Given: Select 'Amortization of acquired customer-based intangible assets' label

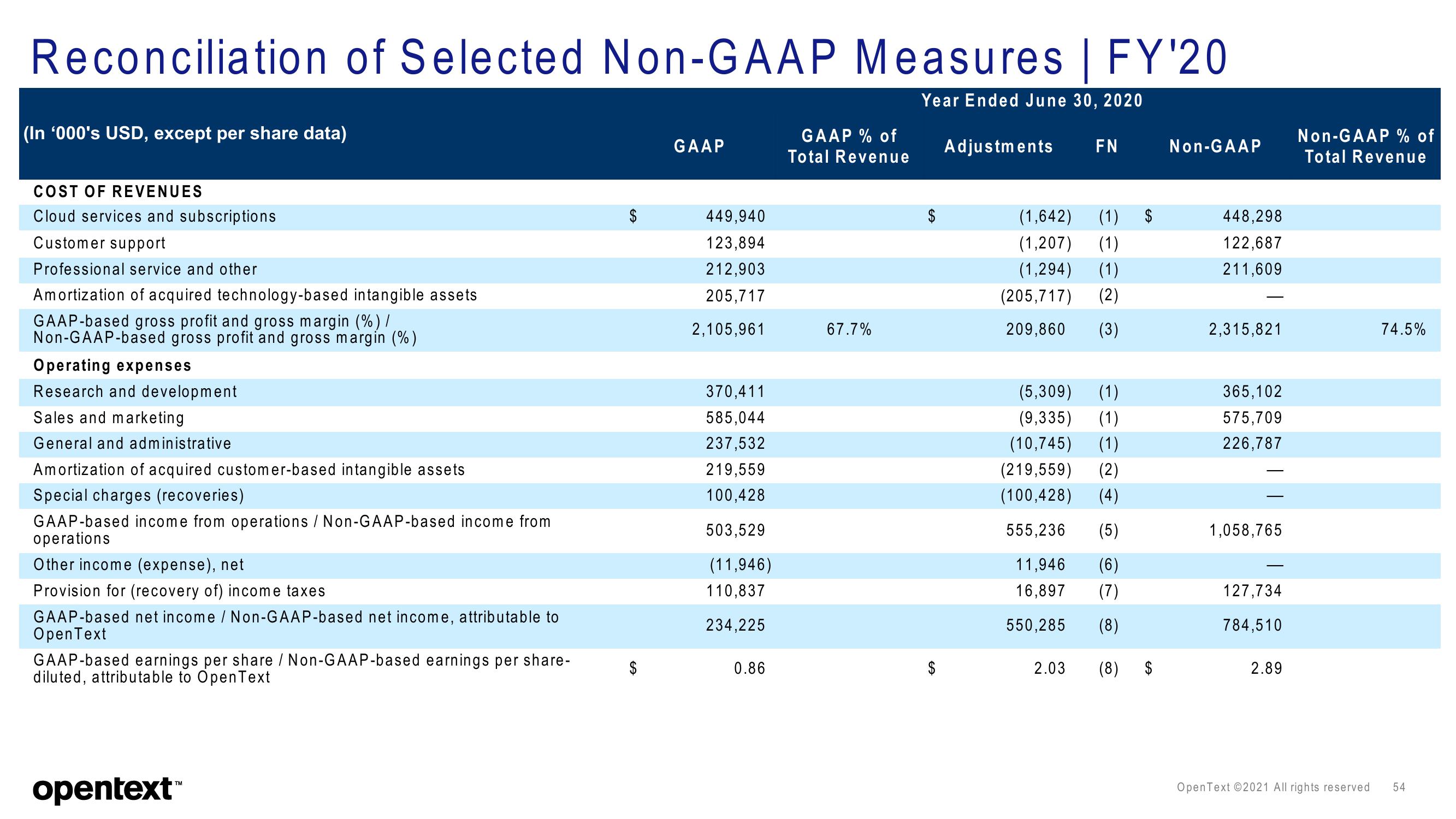Looking at the screenshot, I should tap(248, 470).
